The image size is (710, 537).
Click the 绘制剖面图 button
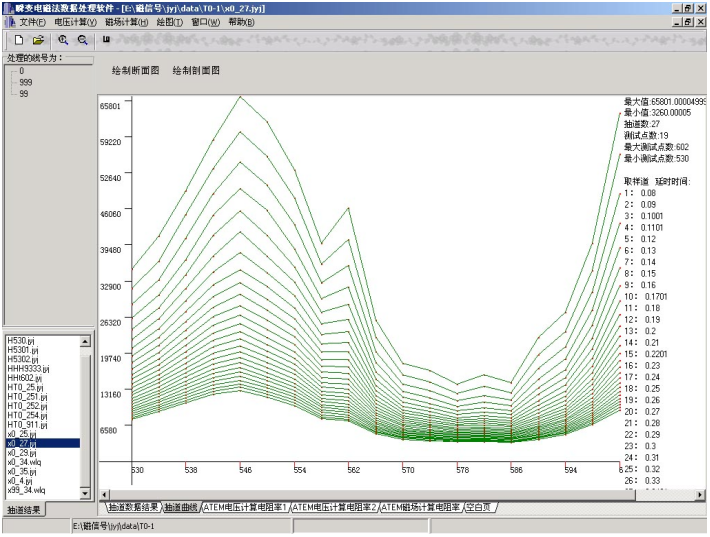pos(196,71)
